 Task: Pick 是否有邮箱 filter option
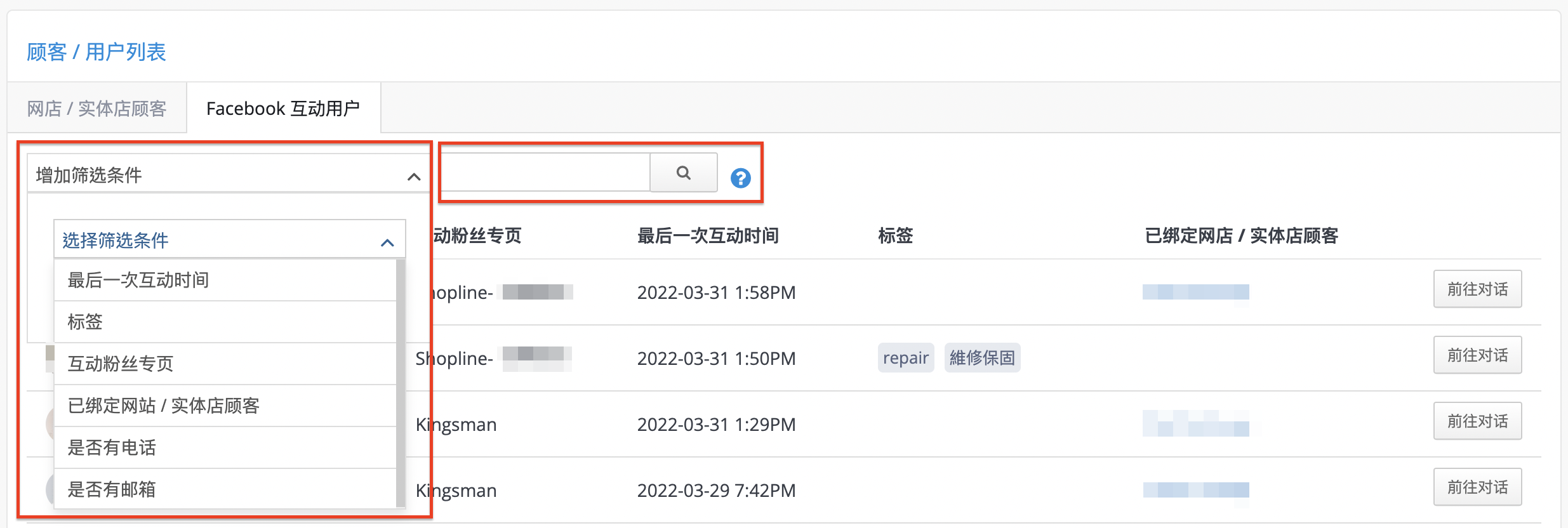[x=225, y=489]
